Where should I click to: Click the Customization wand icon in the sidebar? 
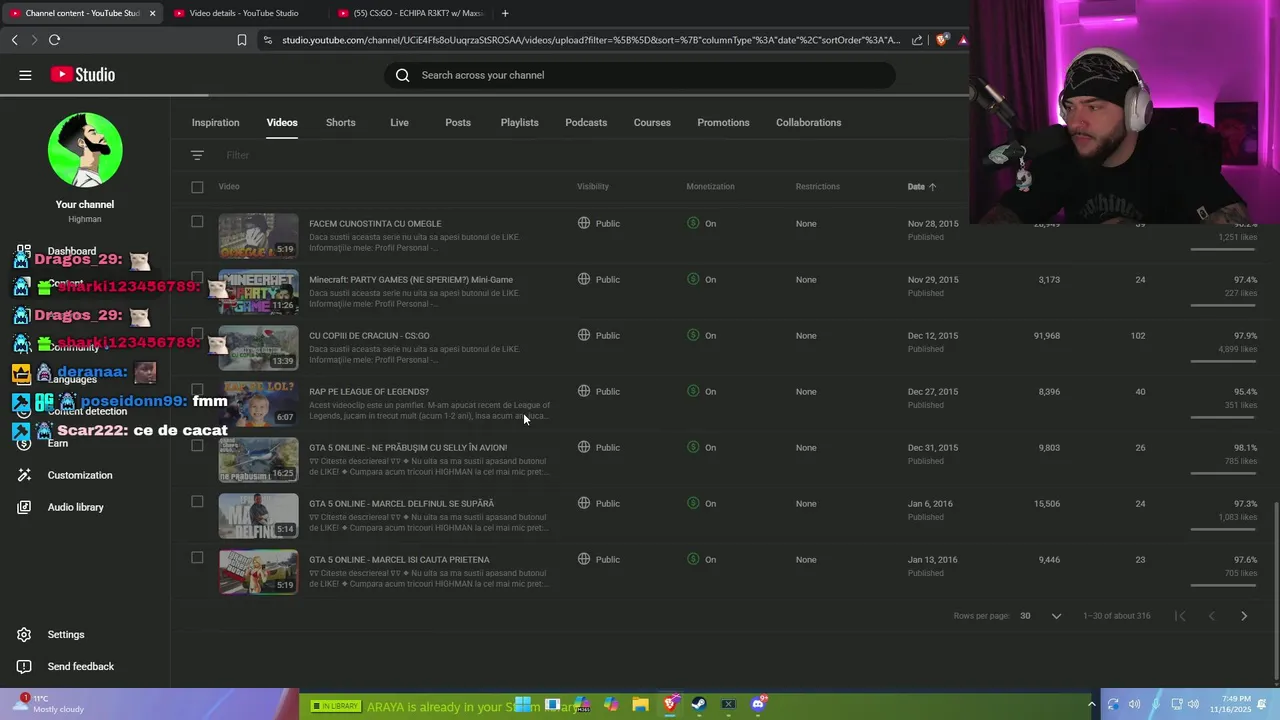pos(24,475)
